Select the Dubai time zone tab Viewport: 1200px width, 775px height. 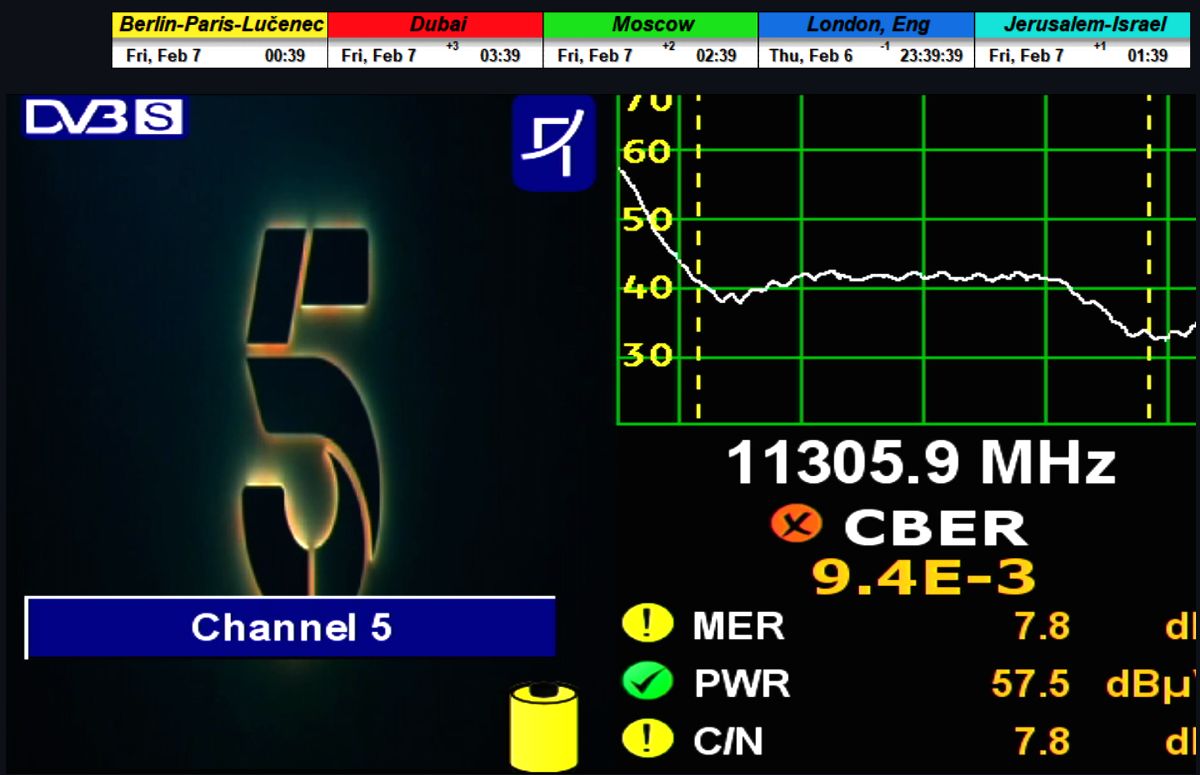tap(435, 25)
